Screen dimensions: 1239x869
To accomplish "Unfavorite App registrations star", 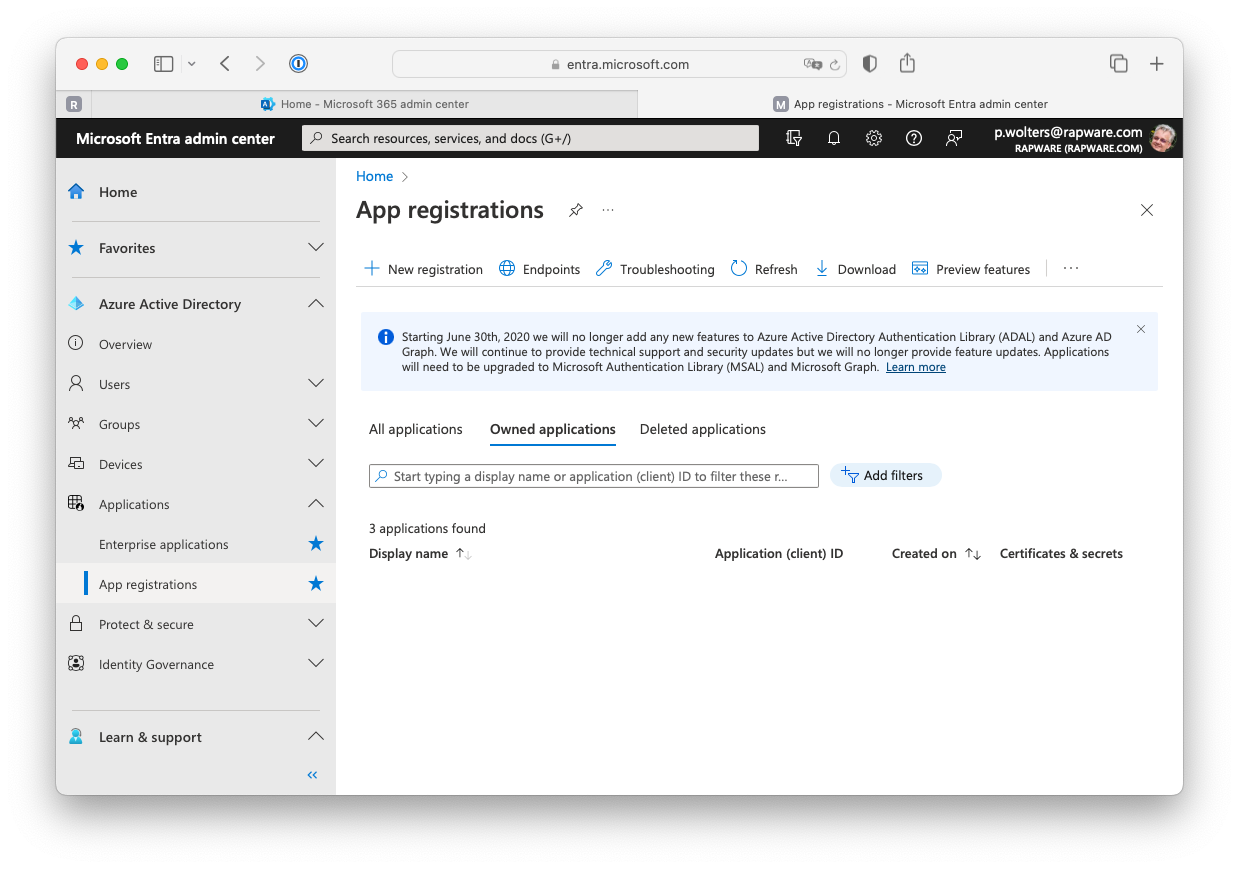I will point(316,584).
